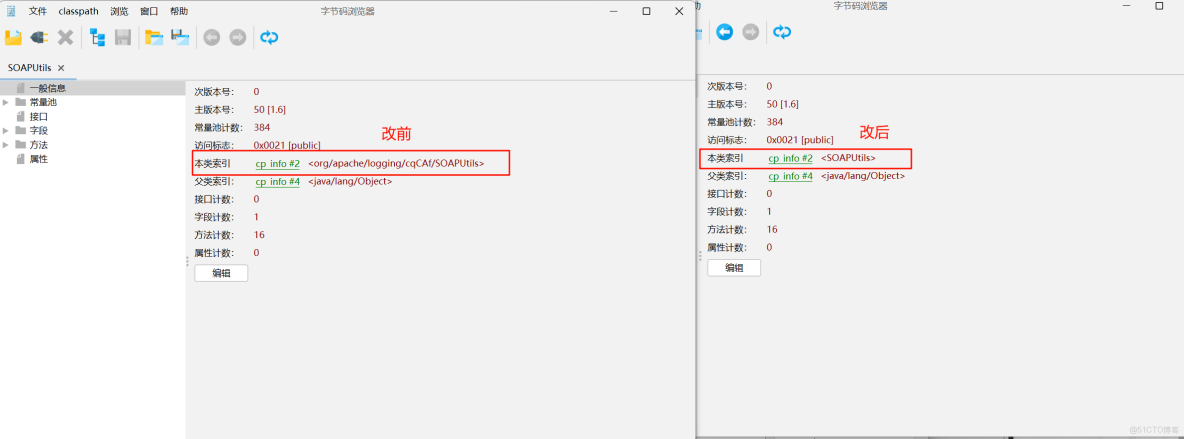Image resolution: width=1184 pixels, height=439 pixels.
Task: Follow cp_info #4 link in right window
Action: coord(791,176)
